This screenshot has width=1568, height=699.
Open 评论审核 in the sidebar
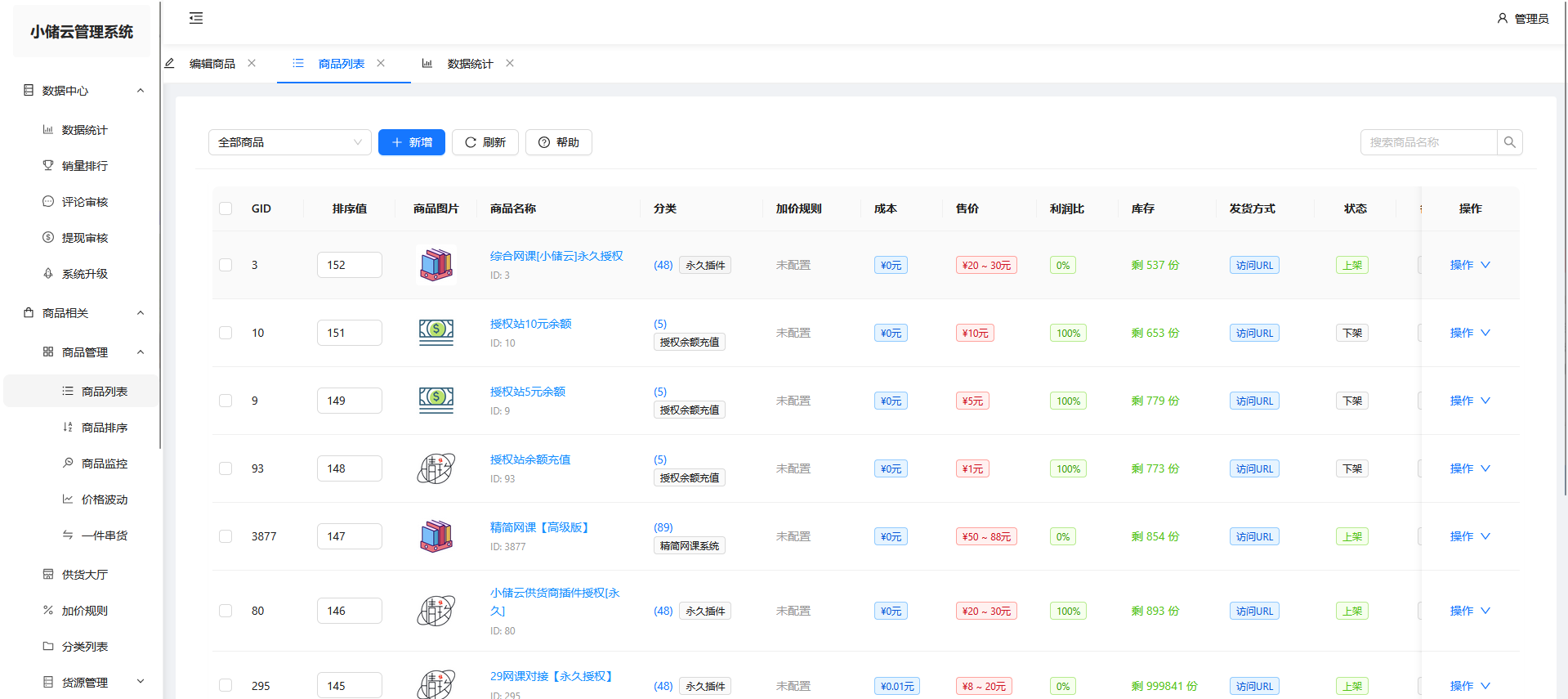pyautogui.click(x=84, y=202)
